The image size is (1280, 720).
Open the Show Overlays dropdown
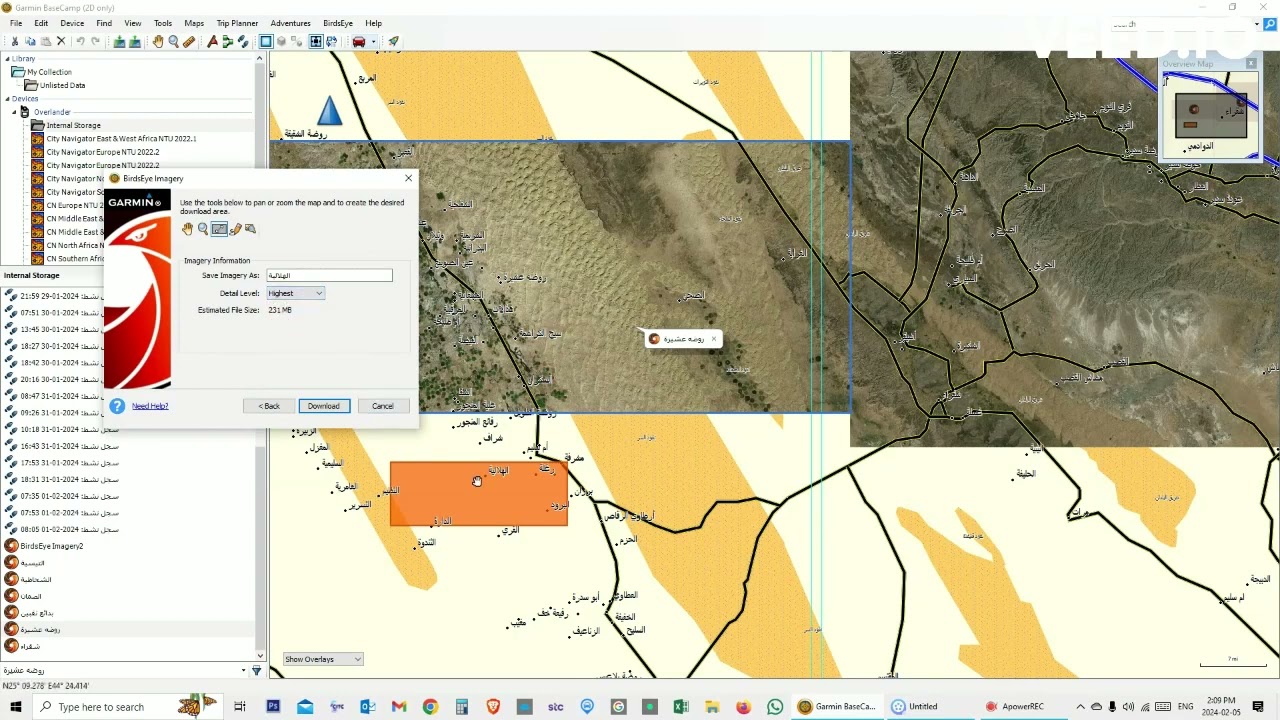coord(323,659)
